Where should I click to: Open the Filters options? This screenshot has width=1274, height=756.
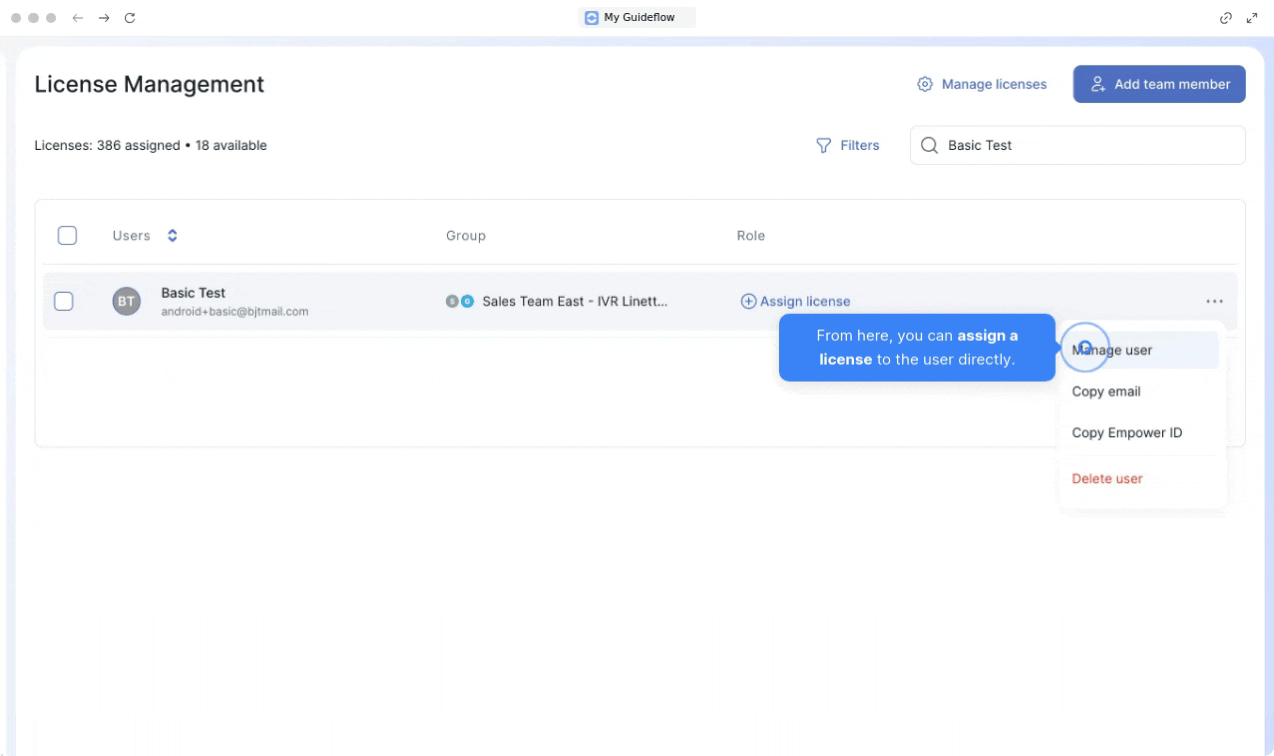pyautogui.click(x=848, y=145)
